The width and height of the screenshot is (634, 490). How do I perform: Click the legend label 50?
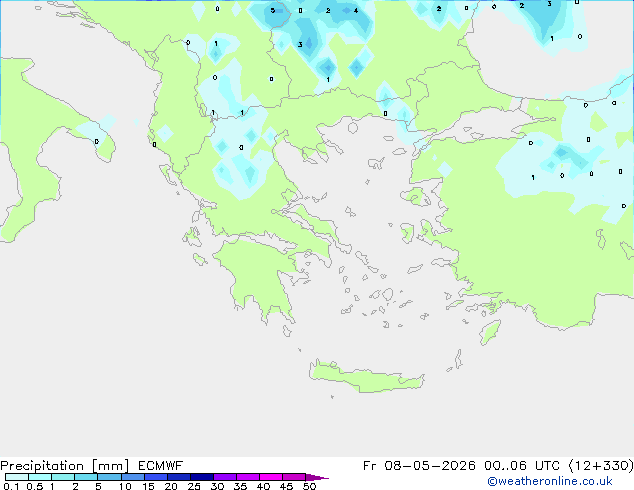pos(309,486)
